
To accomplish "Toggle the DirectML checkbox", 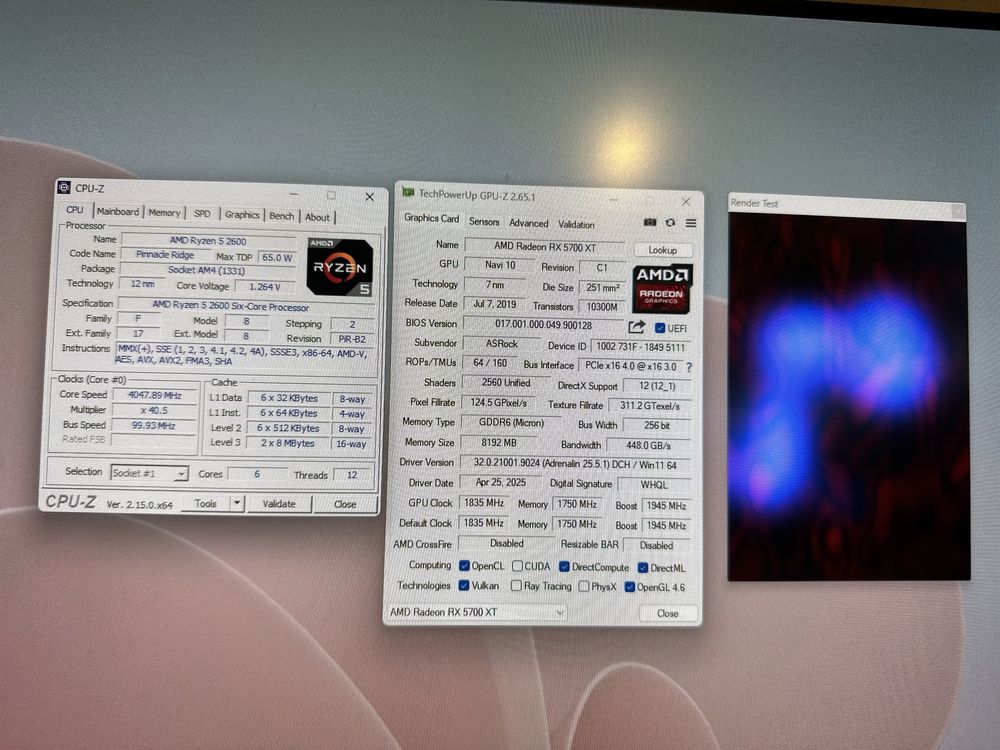I will click(643, 568).
